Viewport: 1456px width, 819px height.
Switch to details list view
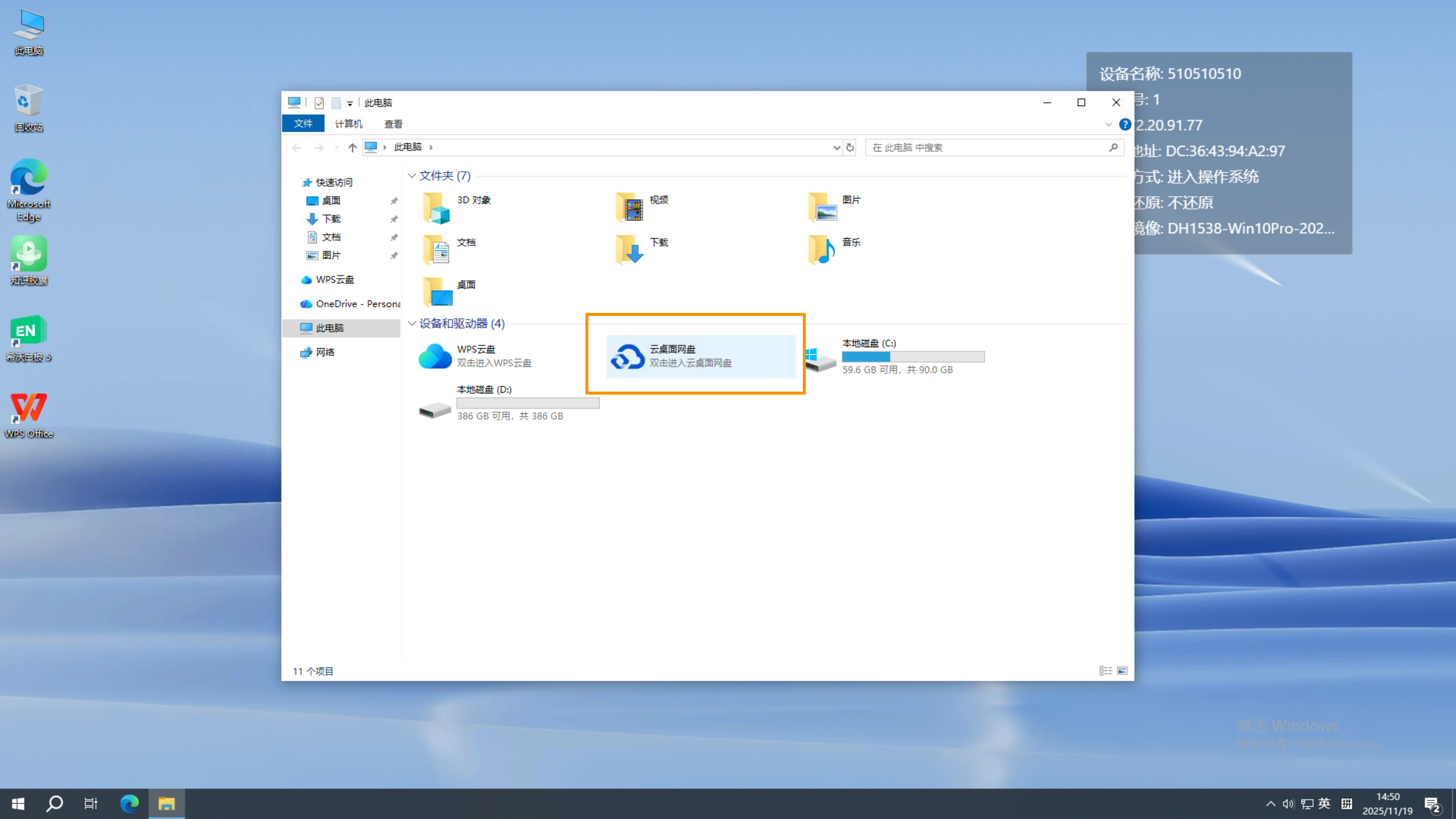click(1106, 671)
